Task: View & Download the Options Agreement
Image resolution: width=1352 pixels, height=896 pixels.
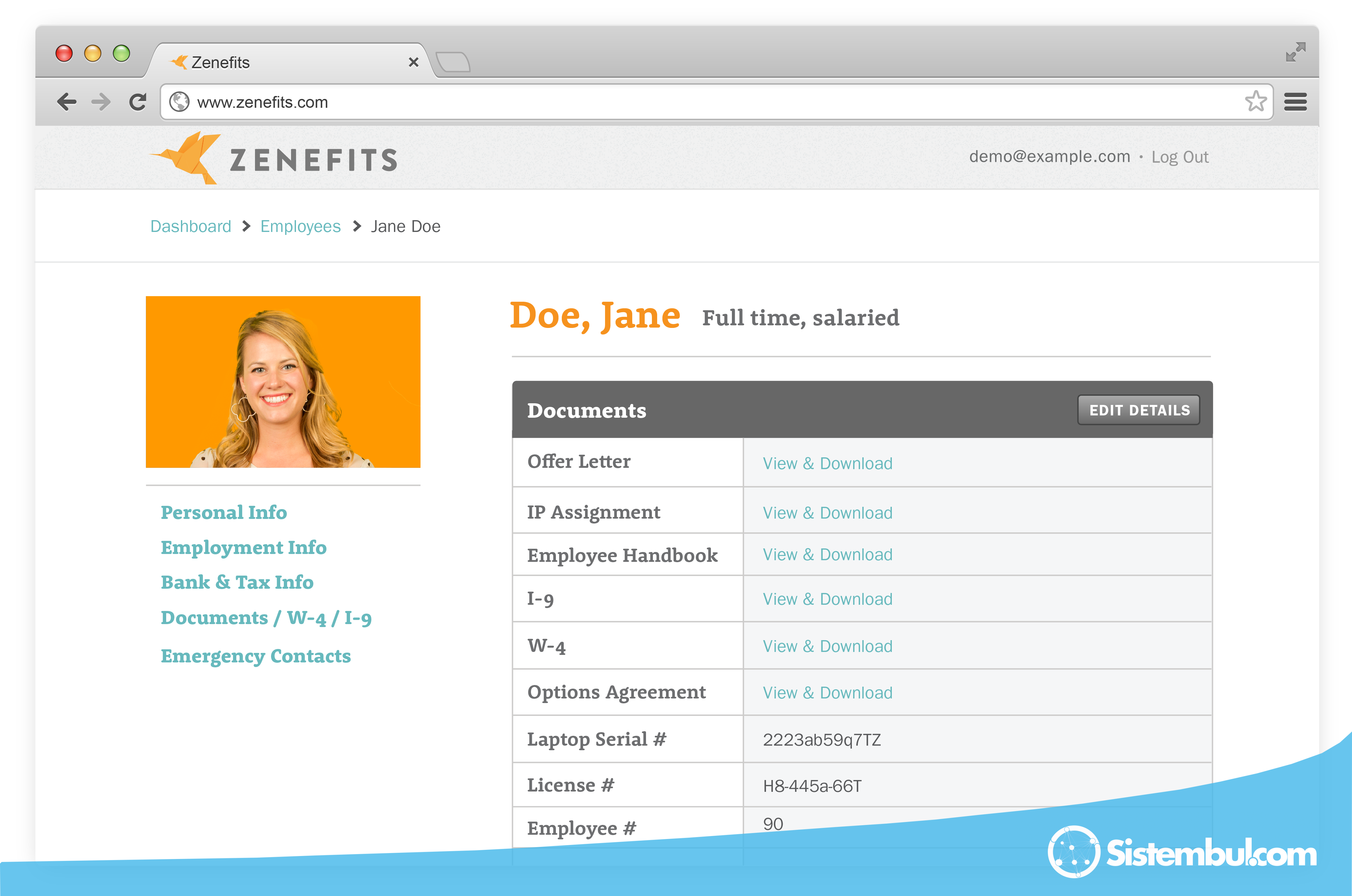Action: point(827,693)
